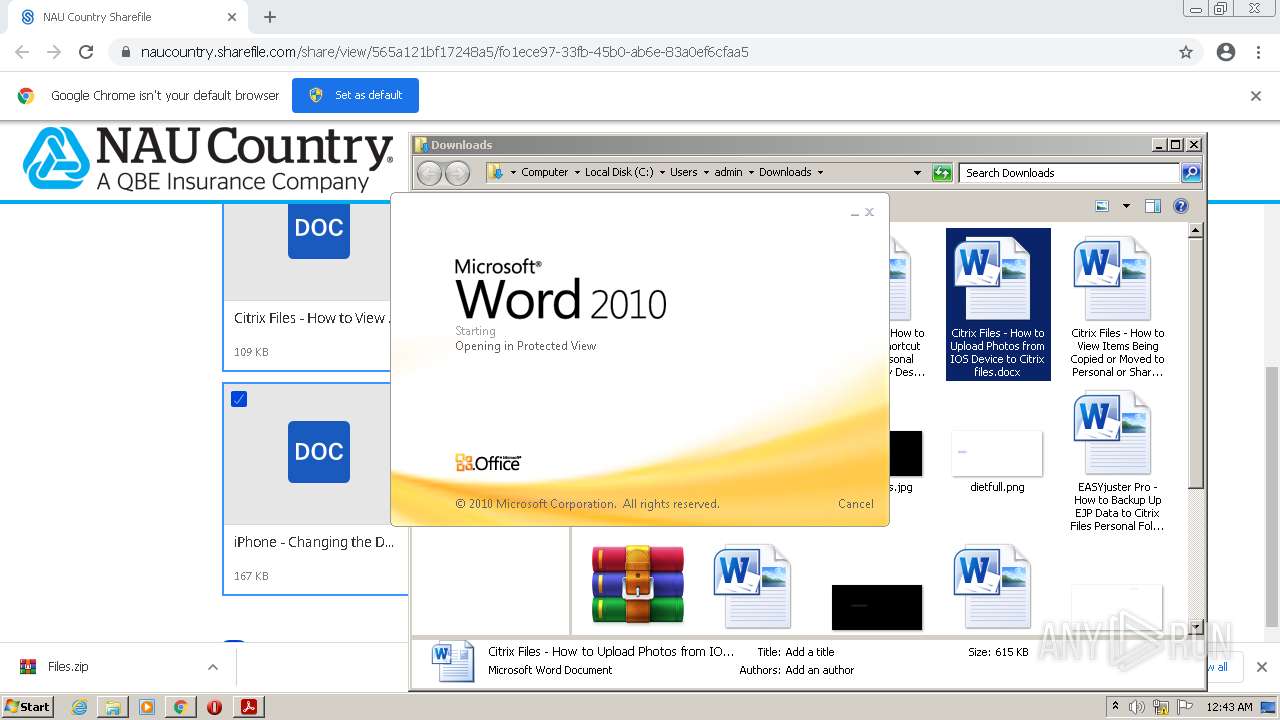Select the WinRAR archive file icon
1280x720 pixels.
point(637,585)
